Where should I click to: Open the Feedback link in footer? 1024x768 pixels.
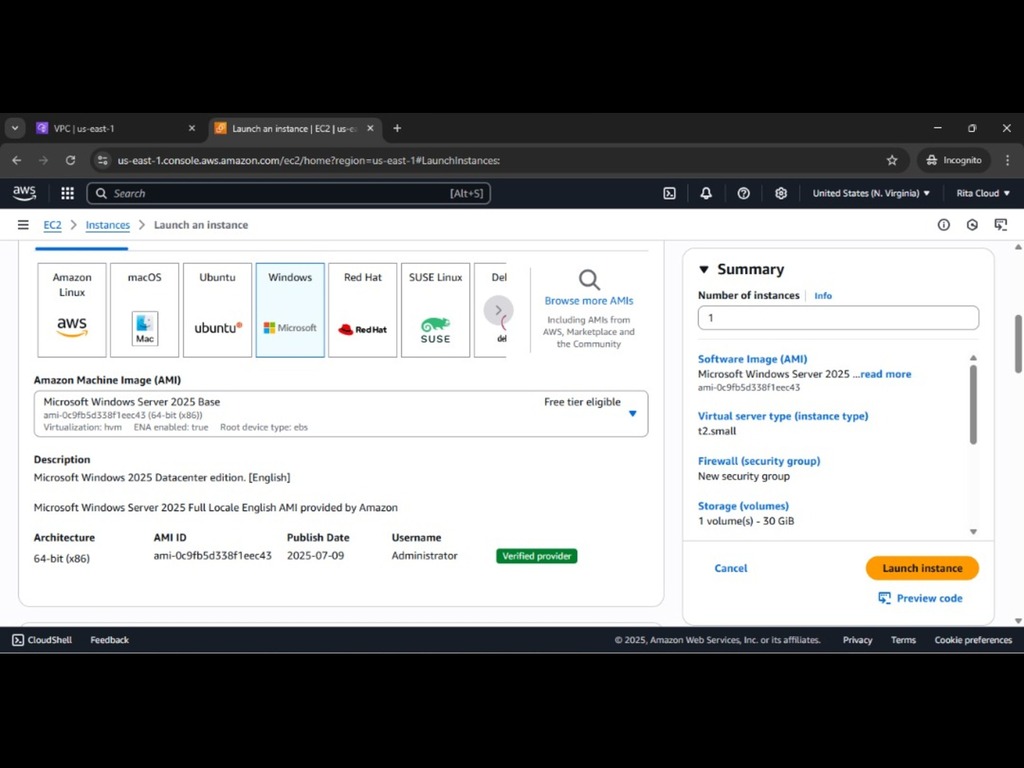[110, 640]
